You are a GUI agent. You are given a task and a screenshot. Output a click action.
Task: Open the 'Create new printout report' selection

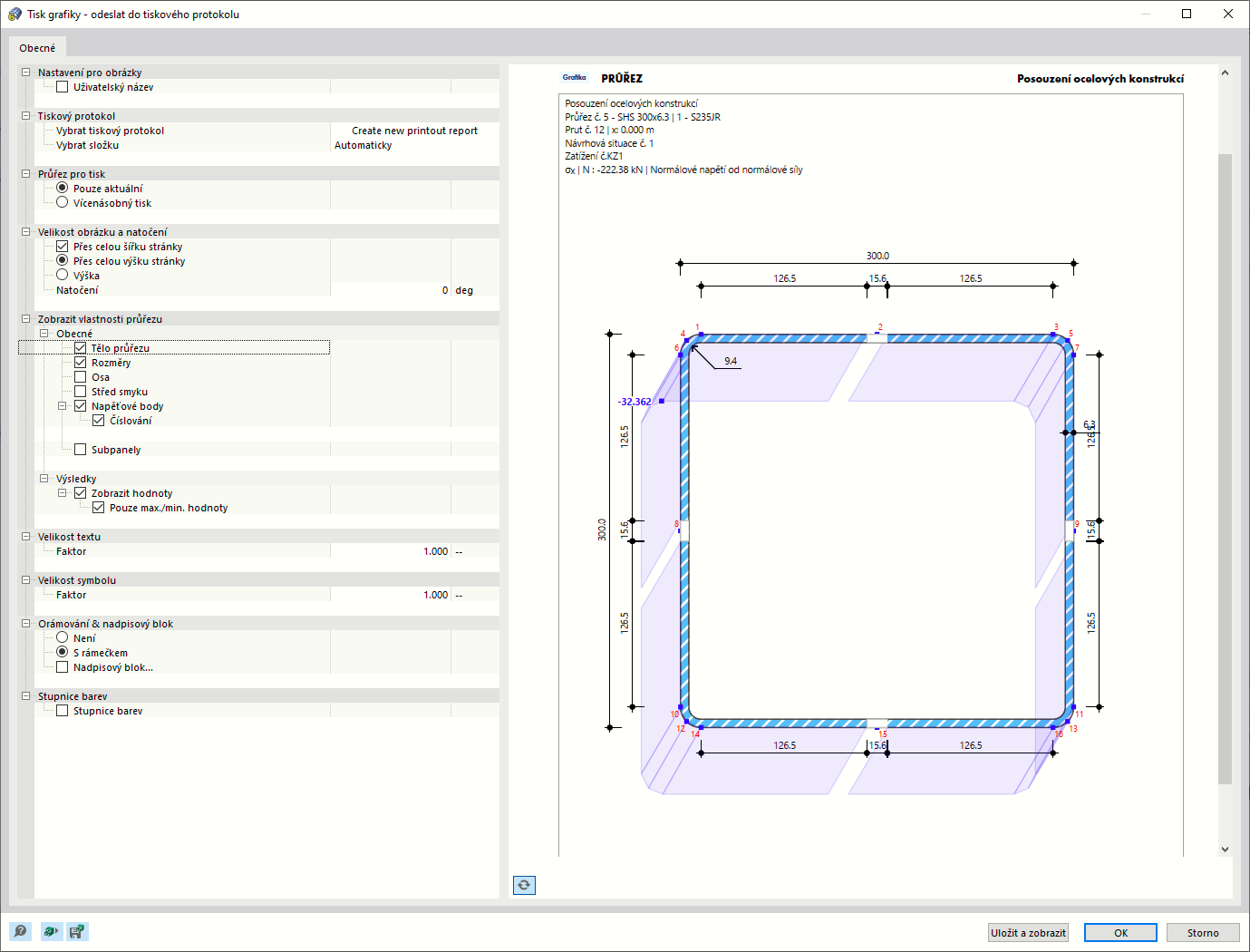point(414,131)
